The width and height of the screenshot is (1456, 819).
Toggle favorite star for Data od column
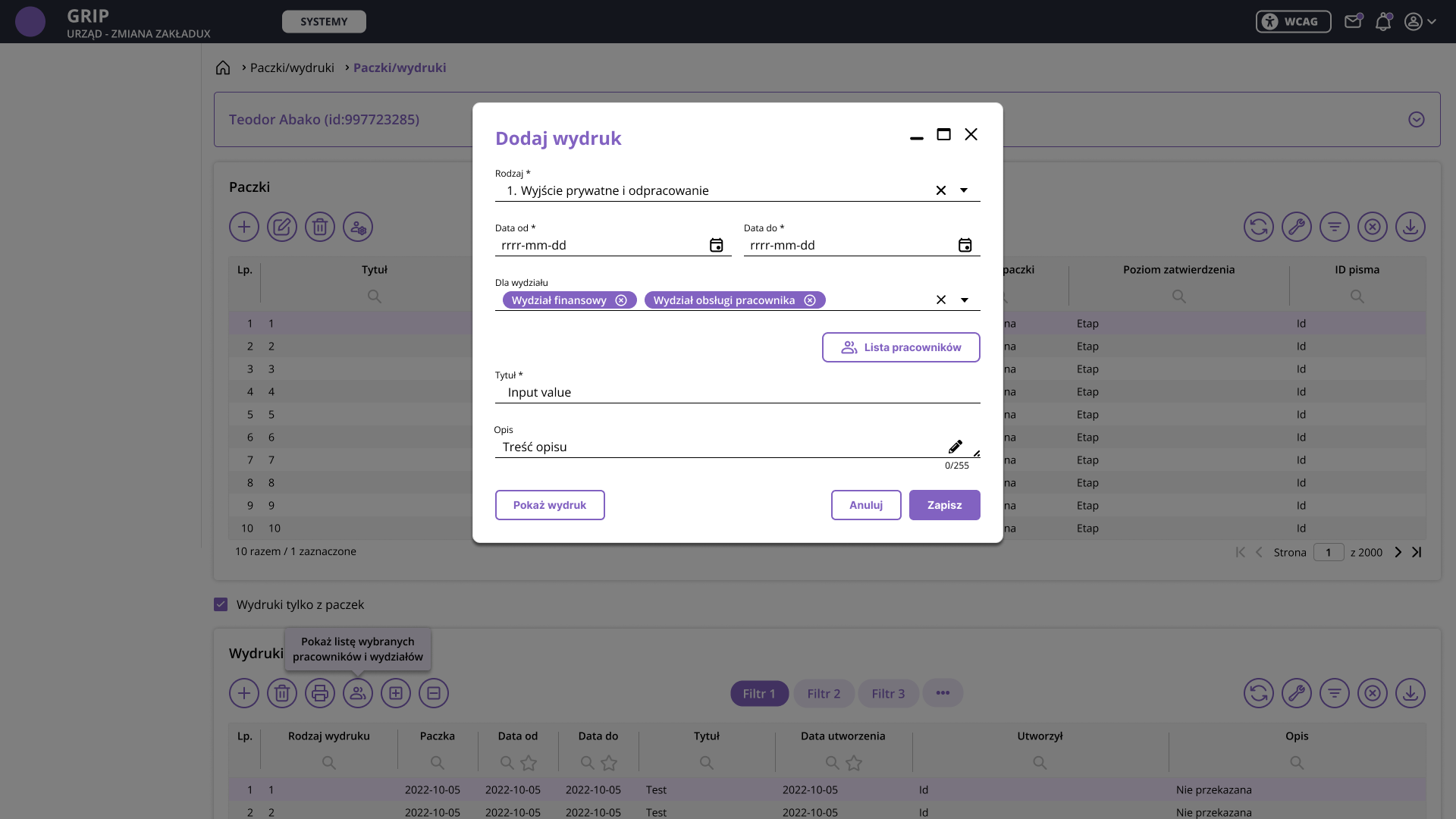click(x=529, y=763)
